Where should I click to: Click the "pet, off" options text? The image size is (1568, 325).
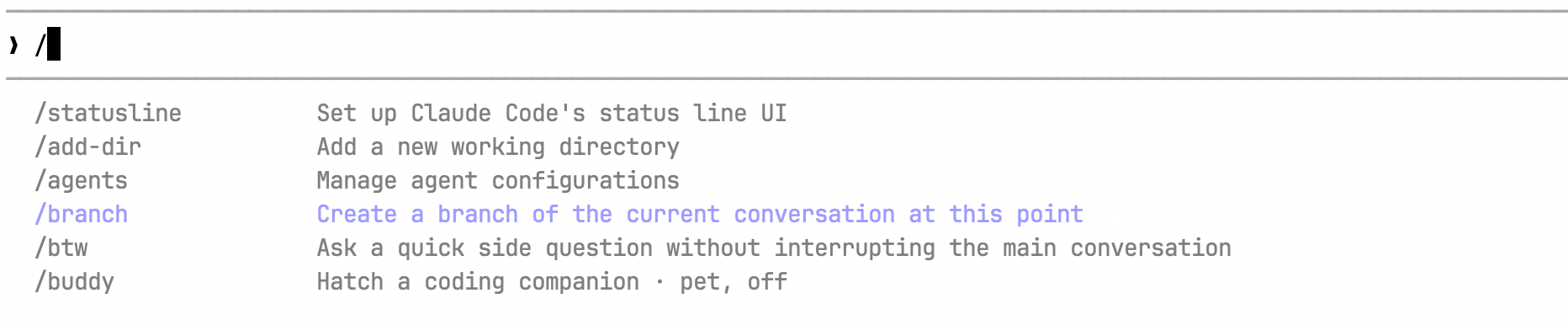734,281
